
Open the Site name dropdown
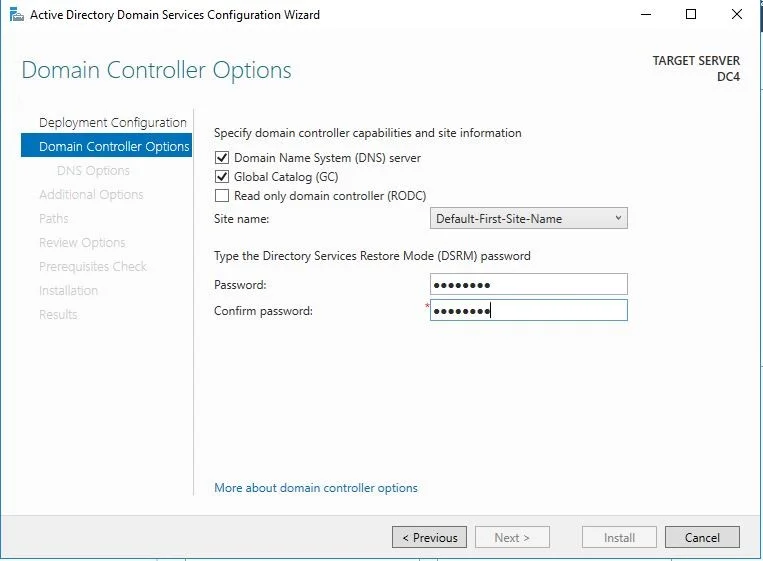coord(528,218)
